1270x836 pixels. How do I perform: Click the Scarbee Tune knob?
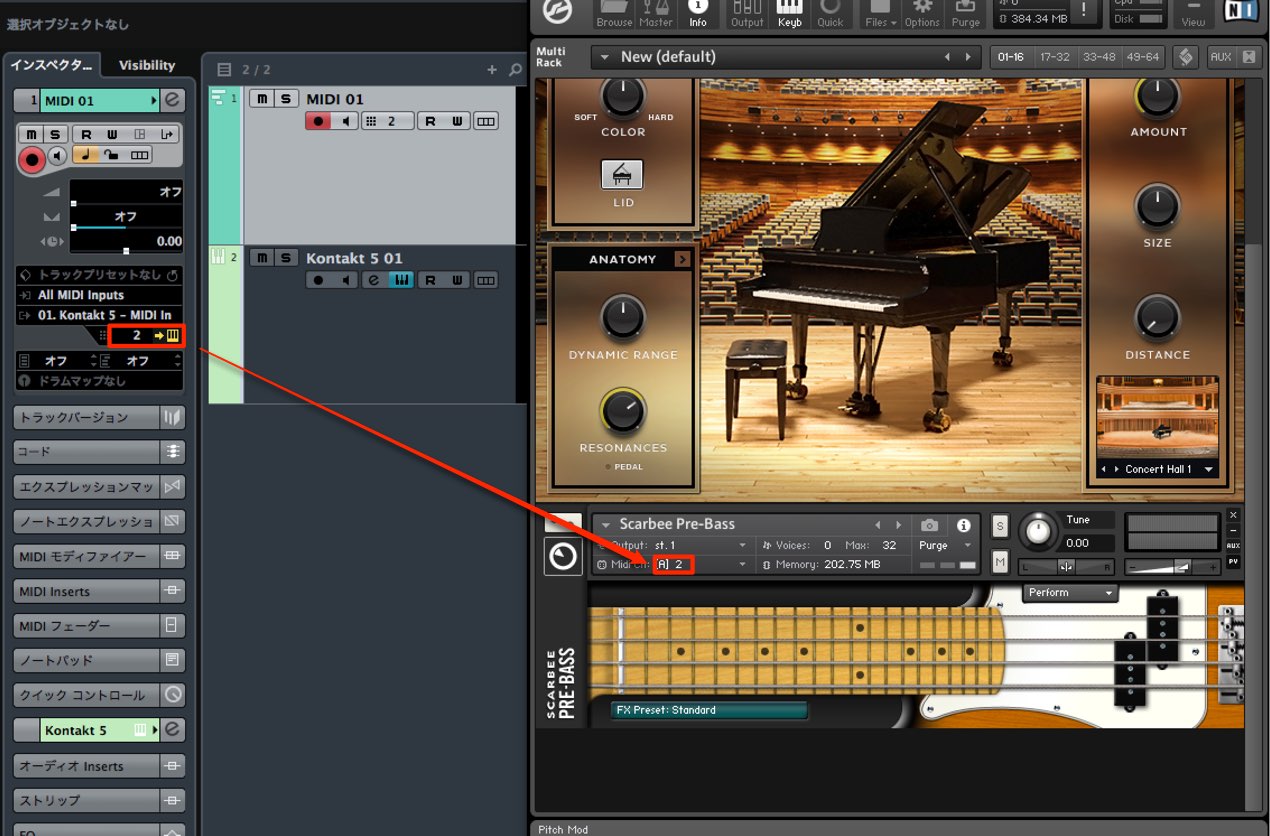click(1040, 531)
